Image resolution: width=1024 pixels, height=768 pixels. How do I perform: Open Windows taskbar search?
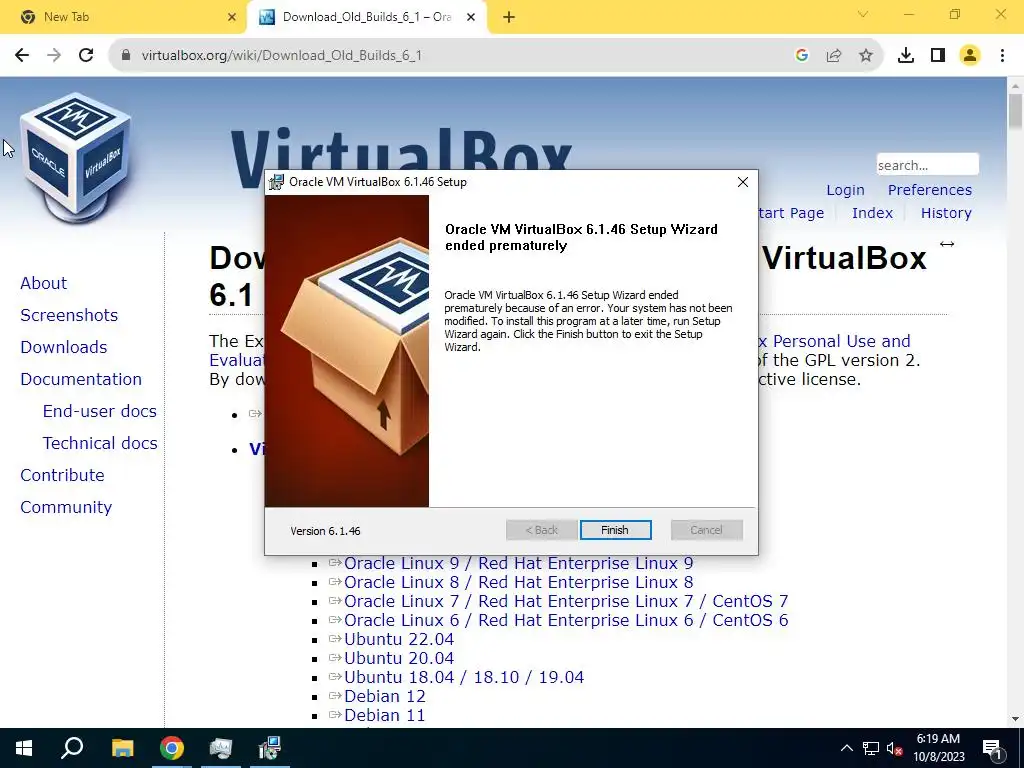72,748
